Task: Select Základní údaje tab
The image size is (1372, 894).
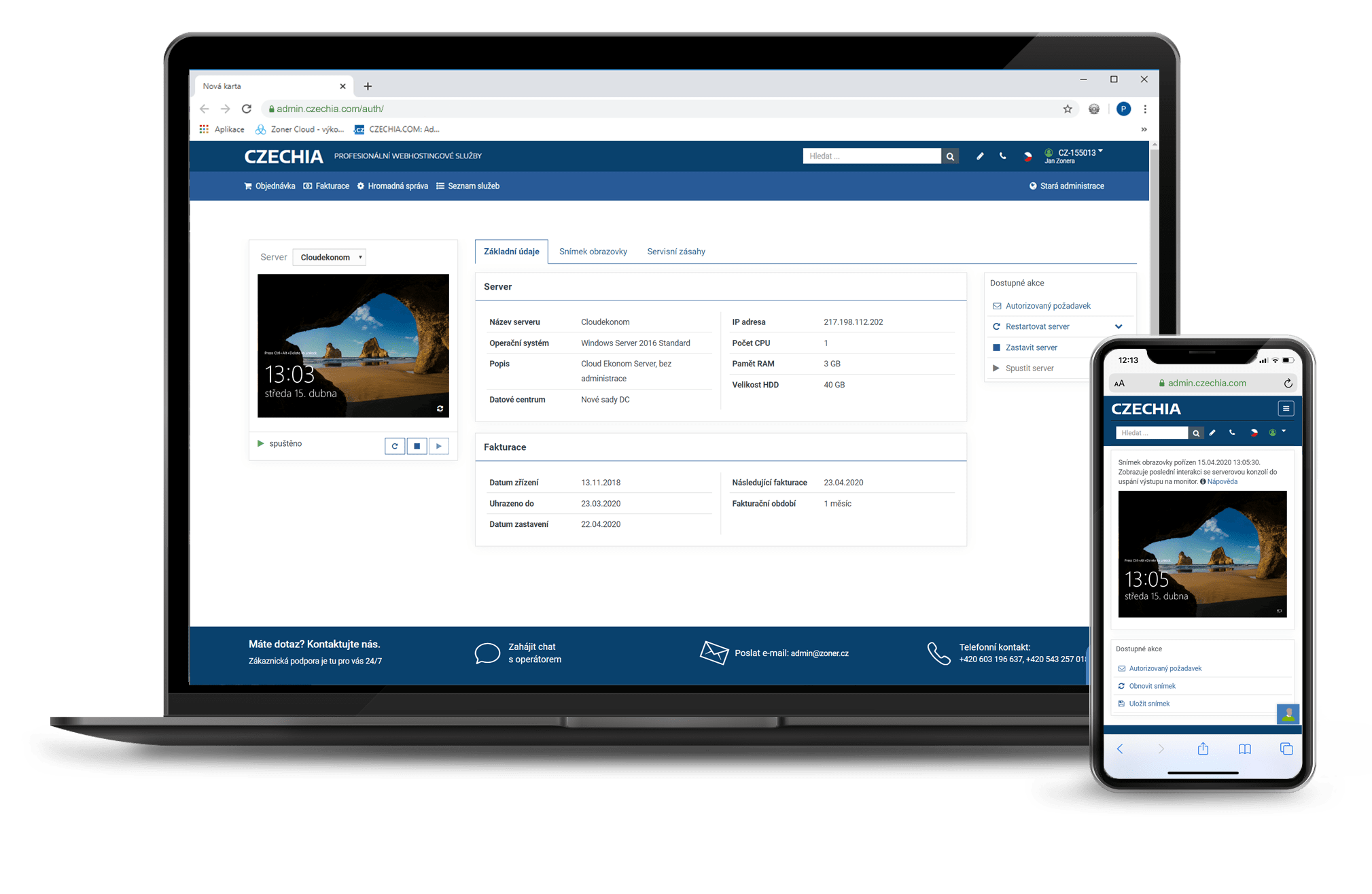Action: (x=512, y=252)
